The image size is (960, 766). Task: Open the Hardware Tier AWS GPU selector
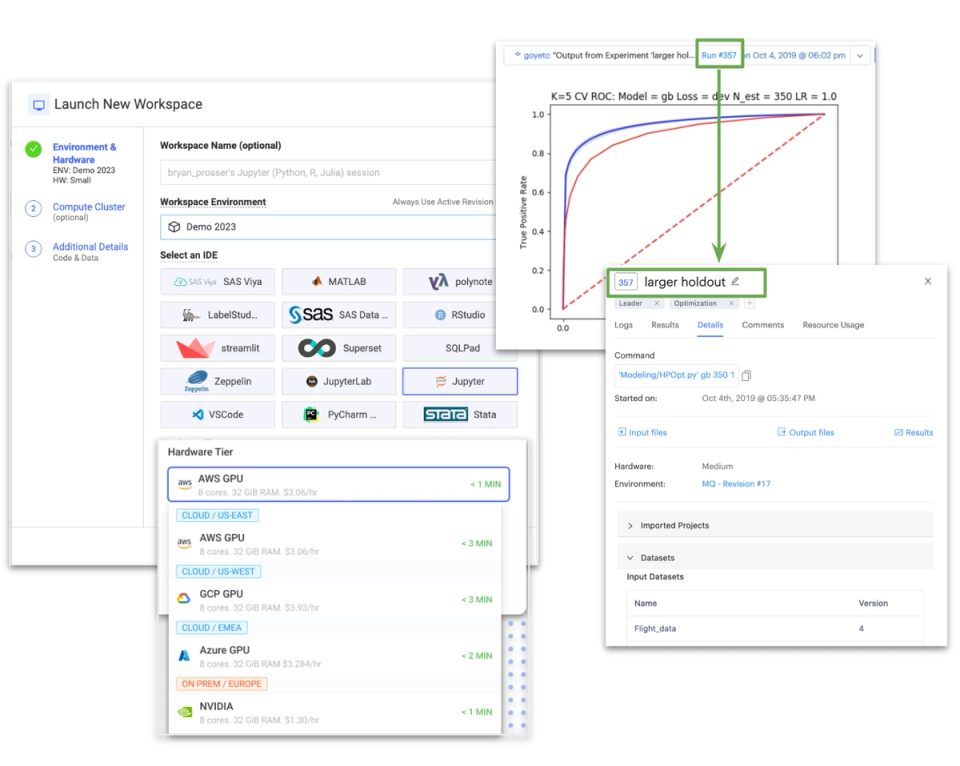(339, 484)
